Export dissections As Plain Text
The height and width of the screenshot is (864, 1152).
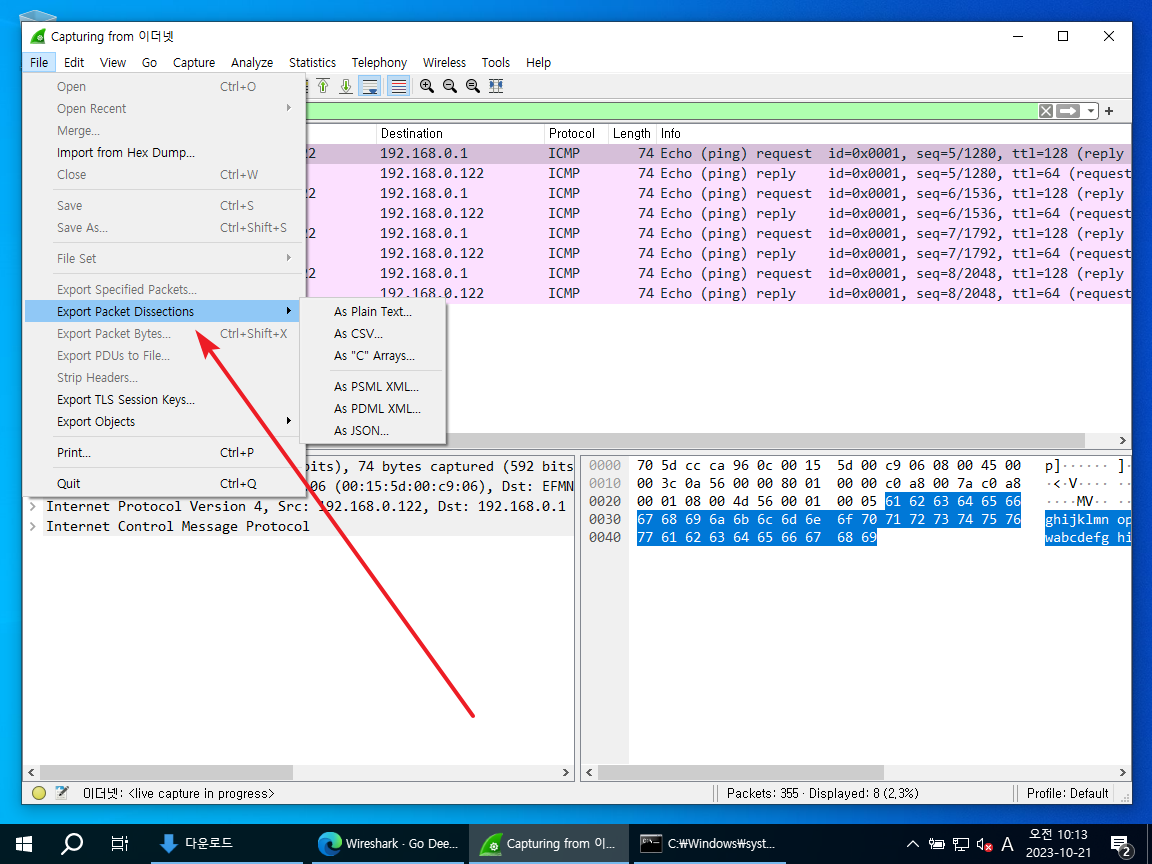tap(372, 312)
